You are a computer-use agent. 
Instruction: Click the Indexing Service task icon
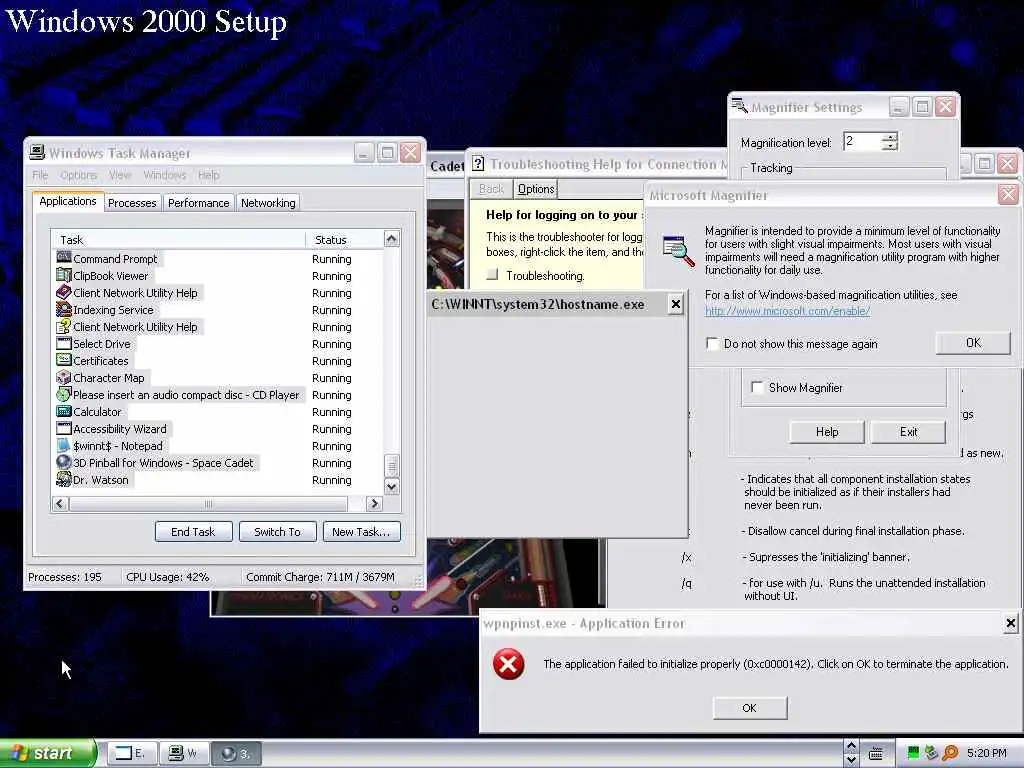click(63, 309)
